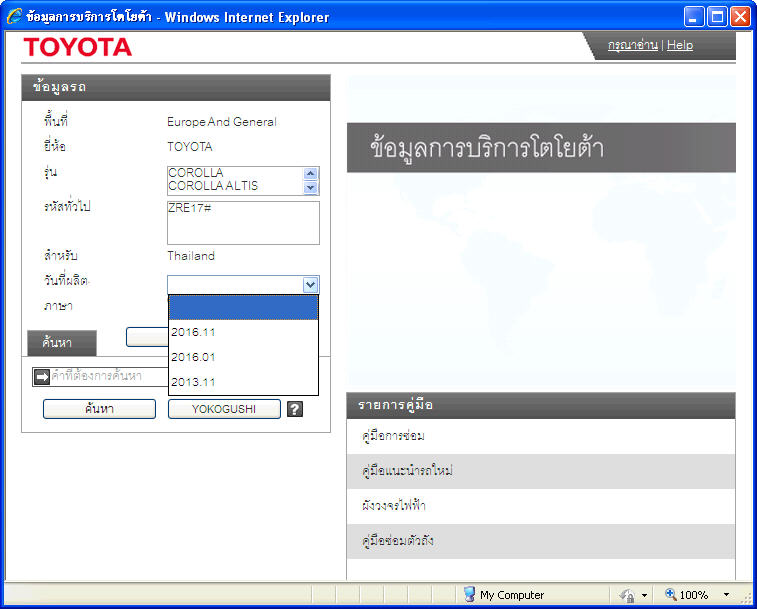Image resolution: width=757 pixels, height=609 pixels.
Task: Click the Europe And General region value
Action: [x=222, y=122]
